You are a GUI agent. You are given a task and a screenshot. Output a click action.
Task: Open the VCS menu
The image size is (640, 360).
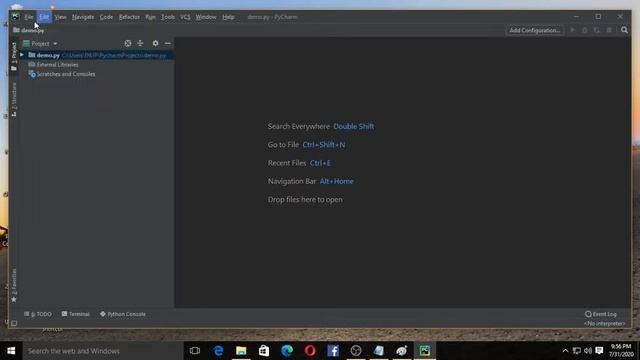(185, 17)
